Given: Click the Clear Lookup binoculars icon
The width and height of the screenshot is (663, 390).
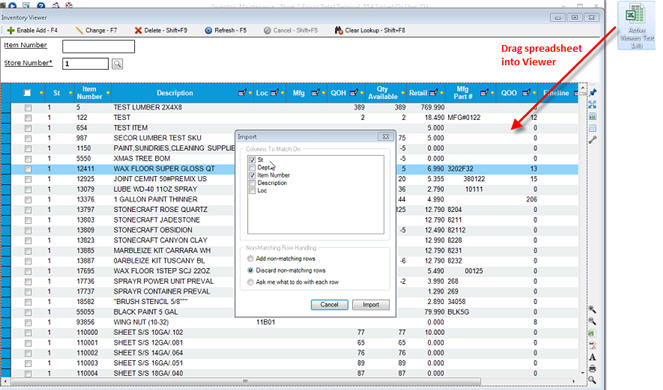Looking at the screenshot, I should (x=339, y=30).
